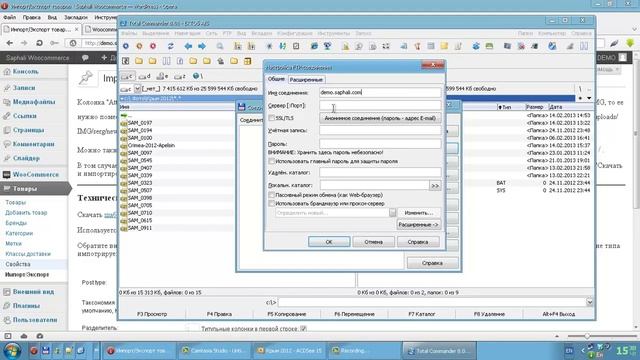Click the green-blue swap arrows toolbar icon

pyautogui.click(x=282, y=46)
